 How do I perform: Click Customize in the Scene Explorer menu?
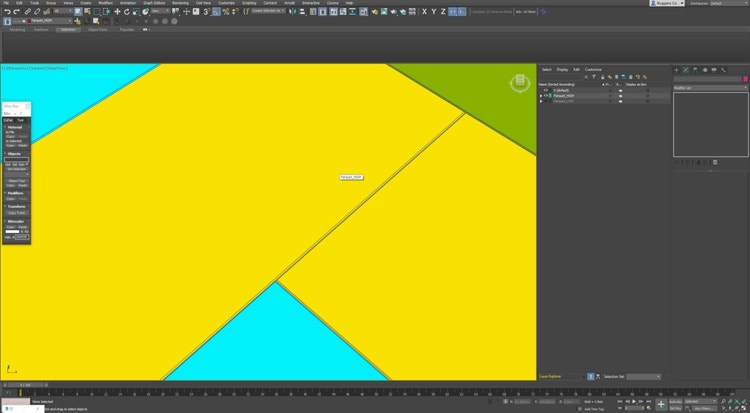(x=593, y=69)
